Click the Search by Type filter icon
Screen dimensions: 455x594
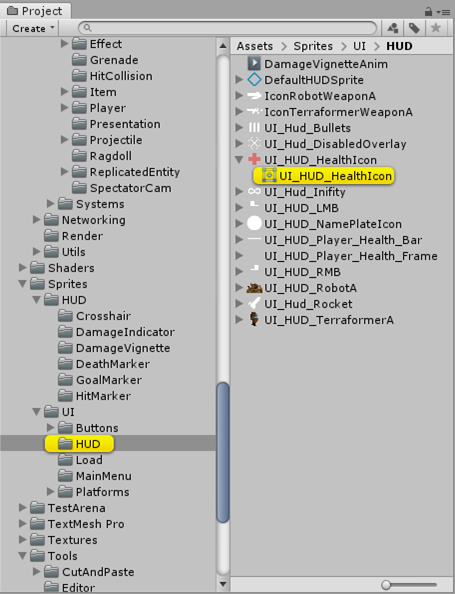(x=393, y=28)
